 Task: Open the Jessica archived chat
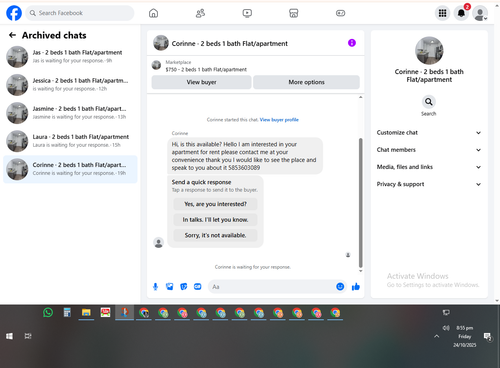pos(70,85)
